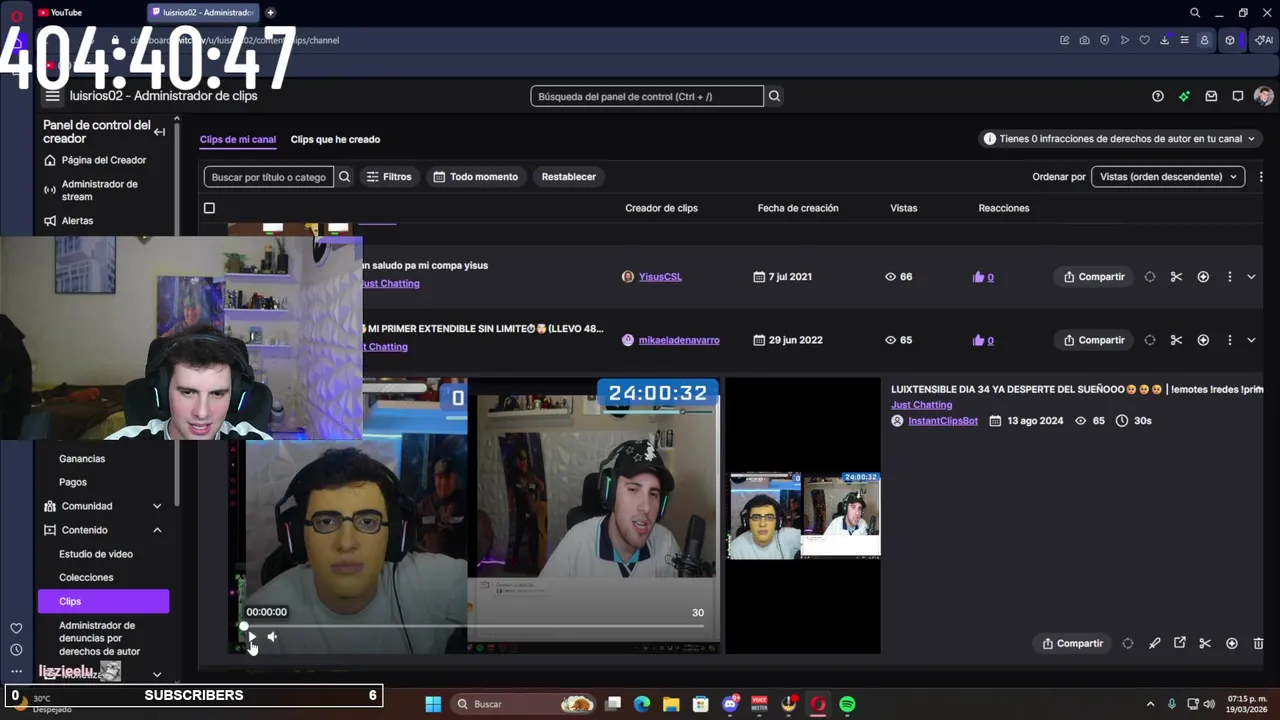The width and height of the screenshot is (1280, 720).
Task: Open the Filtros button
Action: [389, 177]
